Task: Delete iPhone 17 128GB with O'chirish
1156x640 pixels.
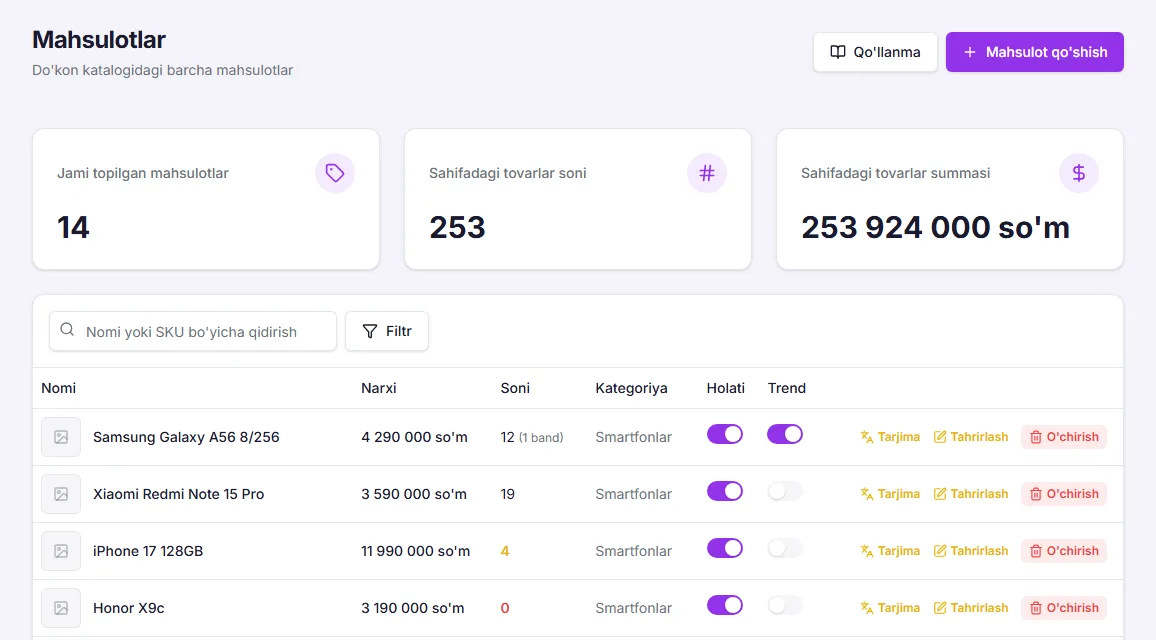Action: pos(1064,551)
